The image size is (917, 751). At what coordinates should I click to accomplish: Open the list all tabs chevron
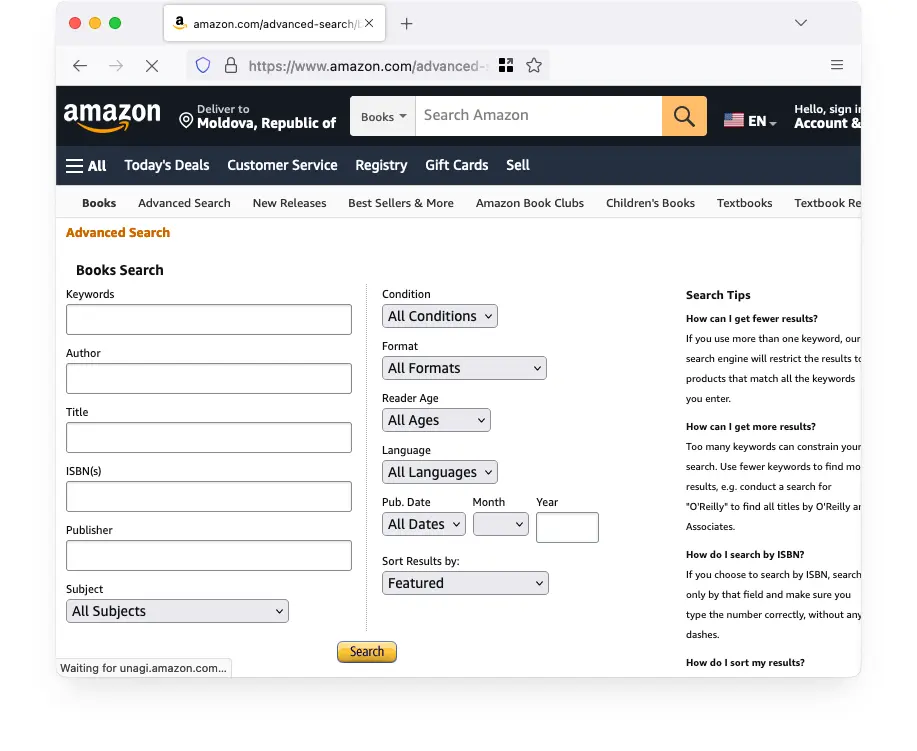pyautogui.click(x=801, y=23)
